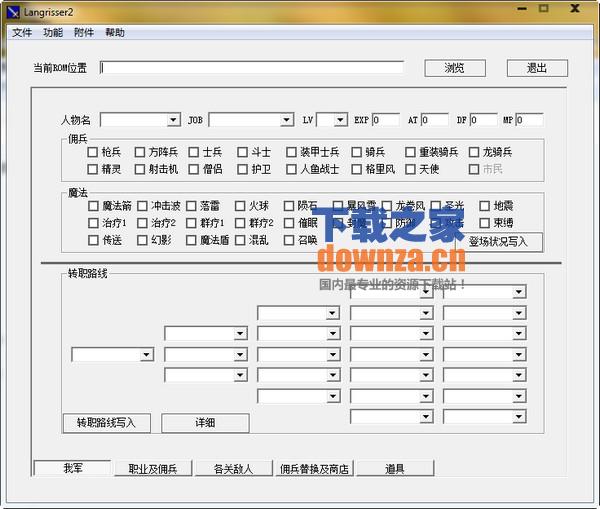
Task: Click the 详细 button
Action: click(205, 423)
